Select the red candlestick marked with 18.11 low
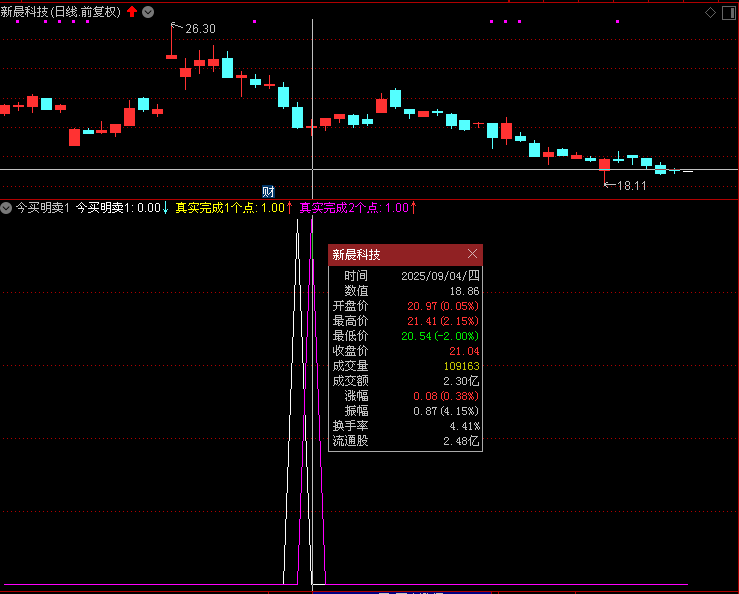739x594 pixels. 604,165
